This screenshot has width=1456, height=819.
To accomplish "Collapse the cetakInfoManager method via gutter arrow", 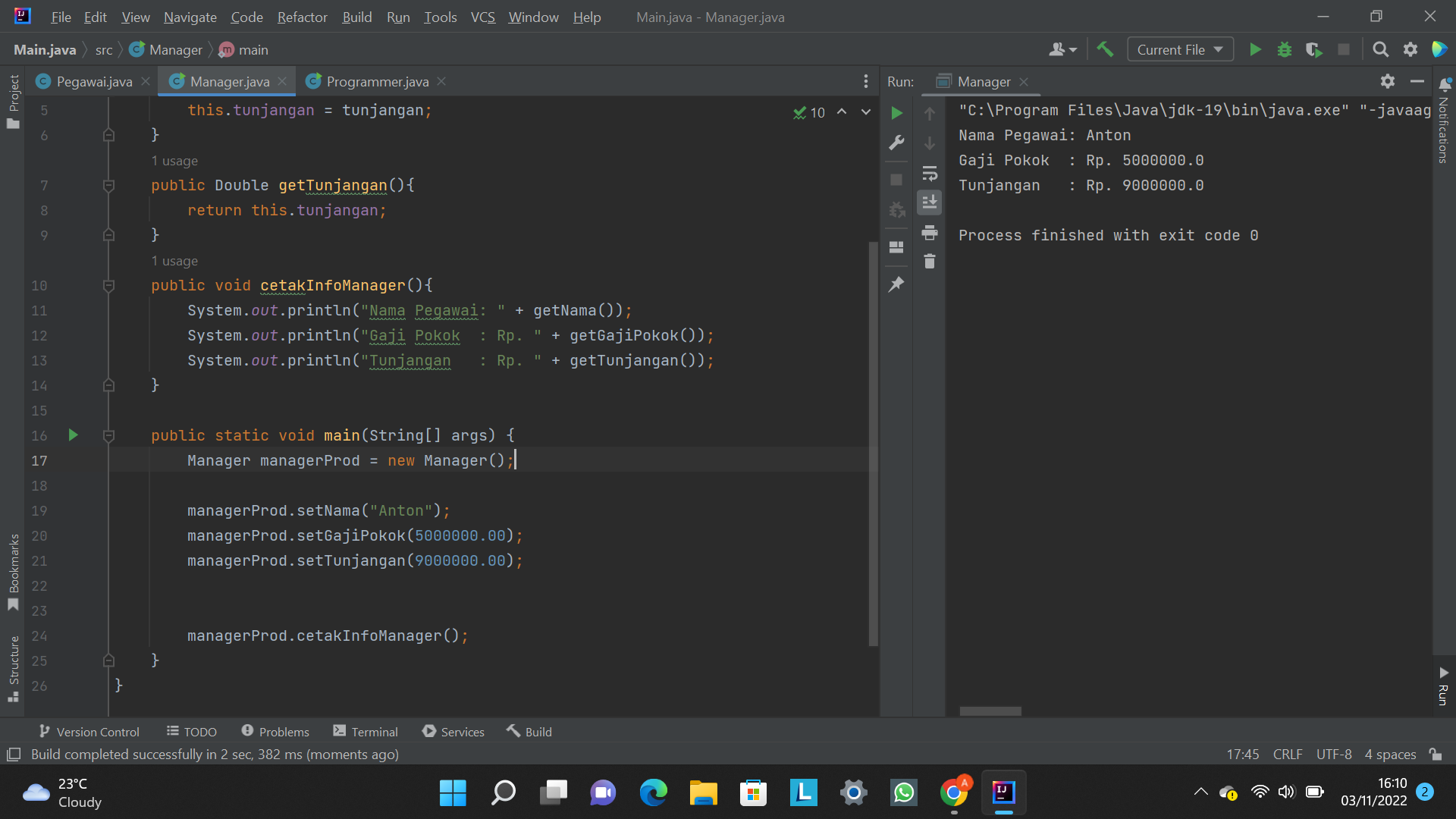I will pos(108,286).
